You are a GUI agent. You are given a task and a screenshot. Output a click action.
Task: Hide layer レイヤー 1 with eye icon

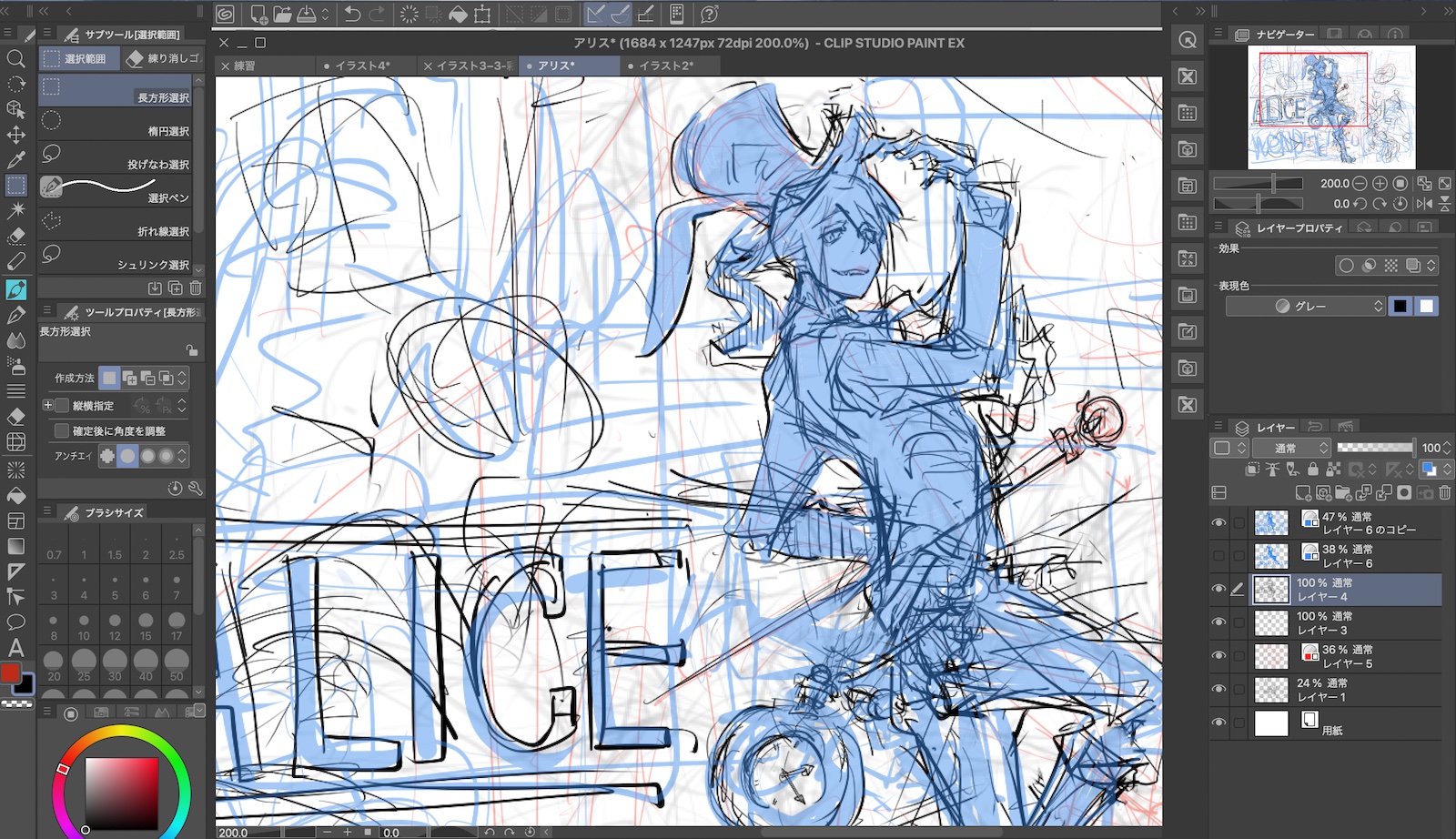[1218, 689]
